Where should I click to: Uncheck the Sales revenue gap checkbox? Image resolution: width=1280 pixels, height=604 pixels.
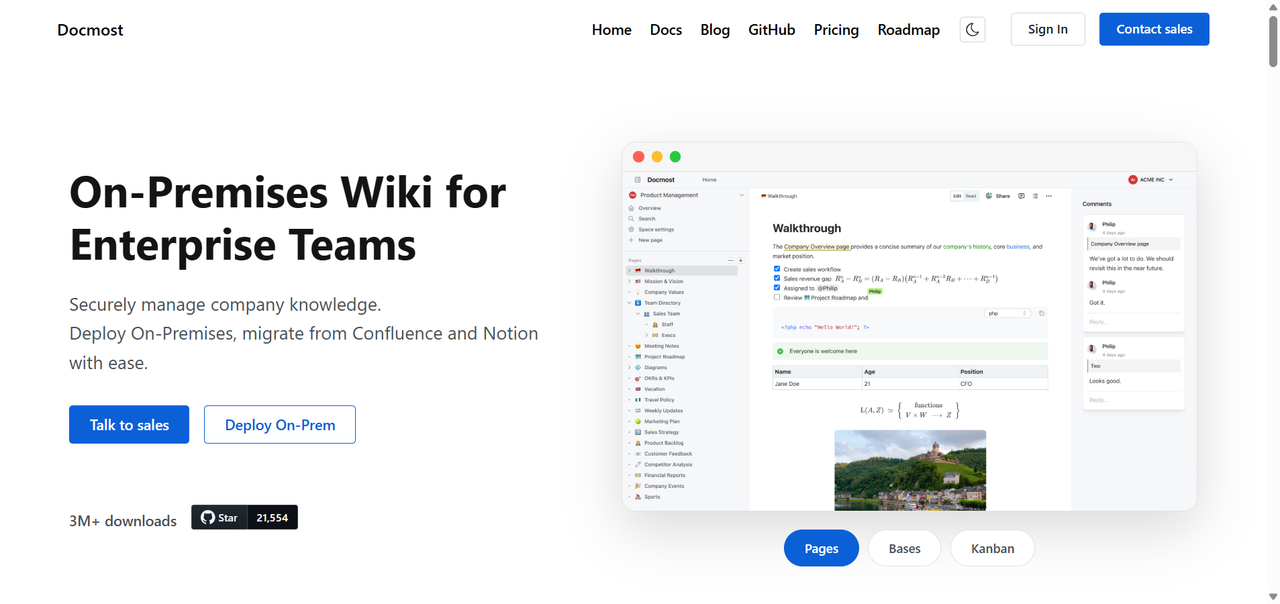[x=777, y=278]
